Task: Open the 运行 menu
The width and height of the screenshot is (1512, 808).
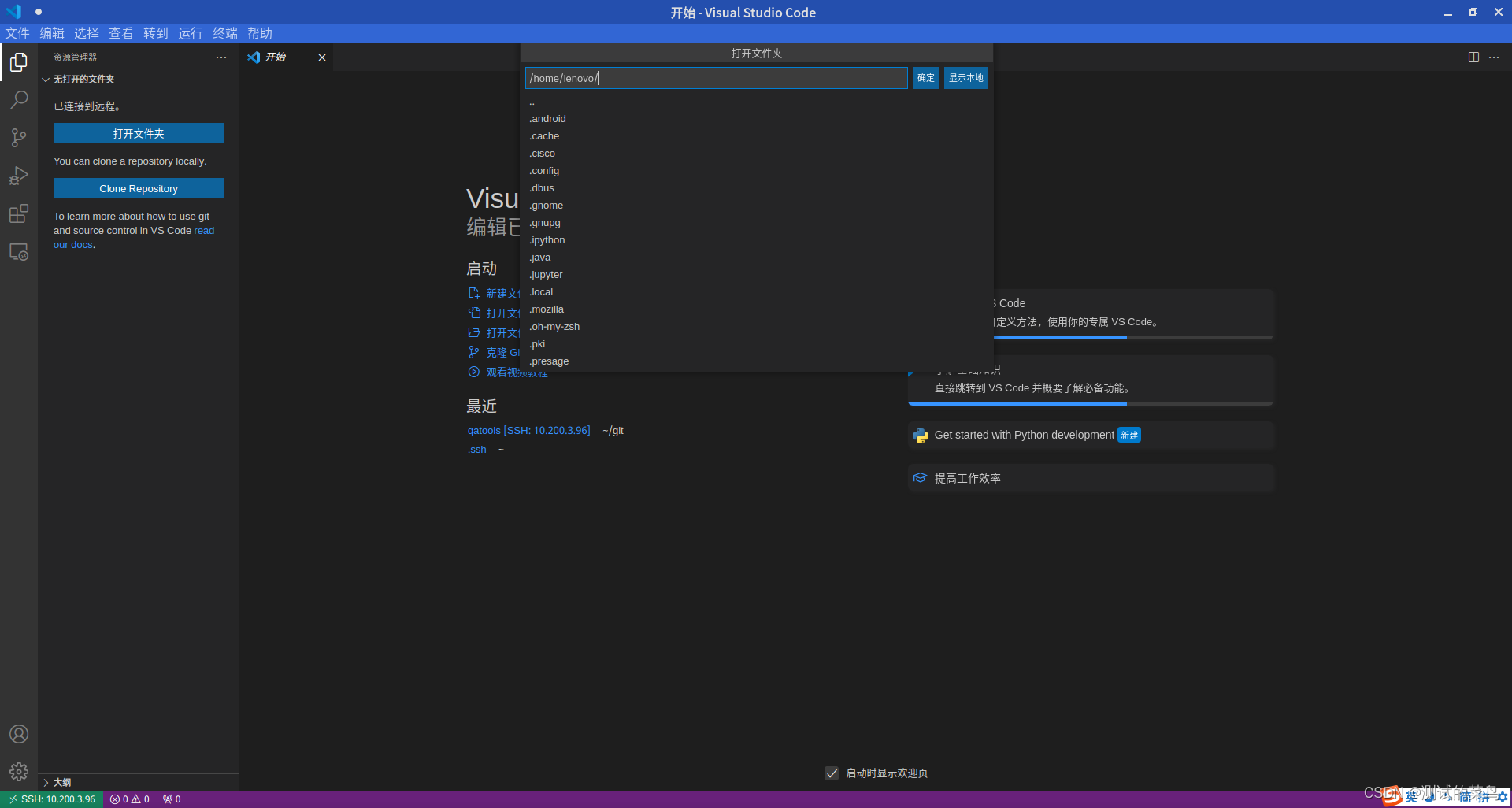Action: coord(191,33)
